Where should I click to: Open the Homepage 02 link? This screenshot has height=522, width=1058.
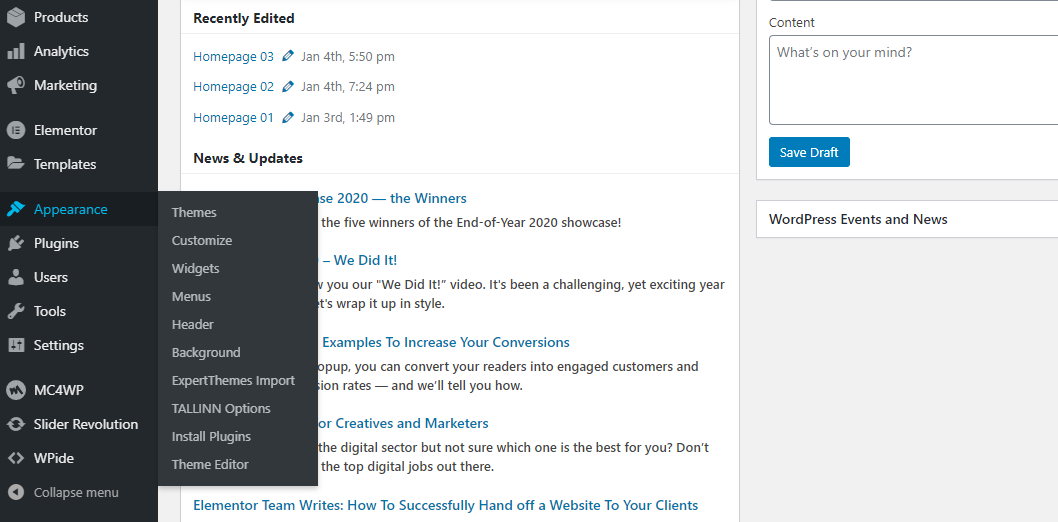point(233,87)
